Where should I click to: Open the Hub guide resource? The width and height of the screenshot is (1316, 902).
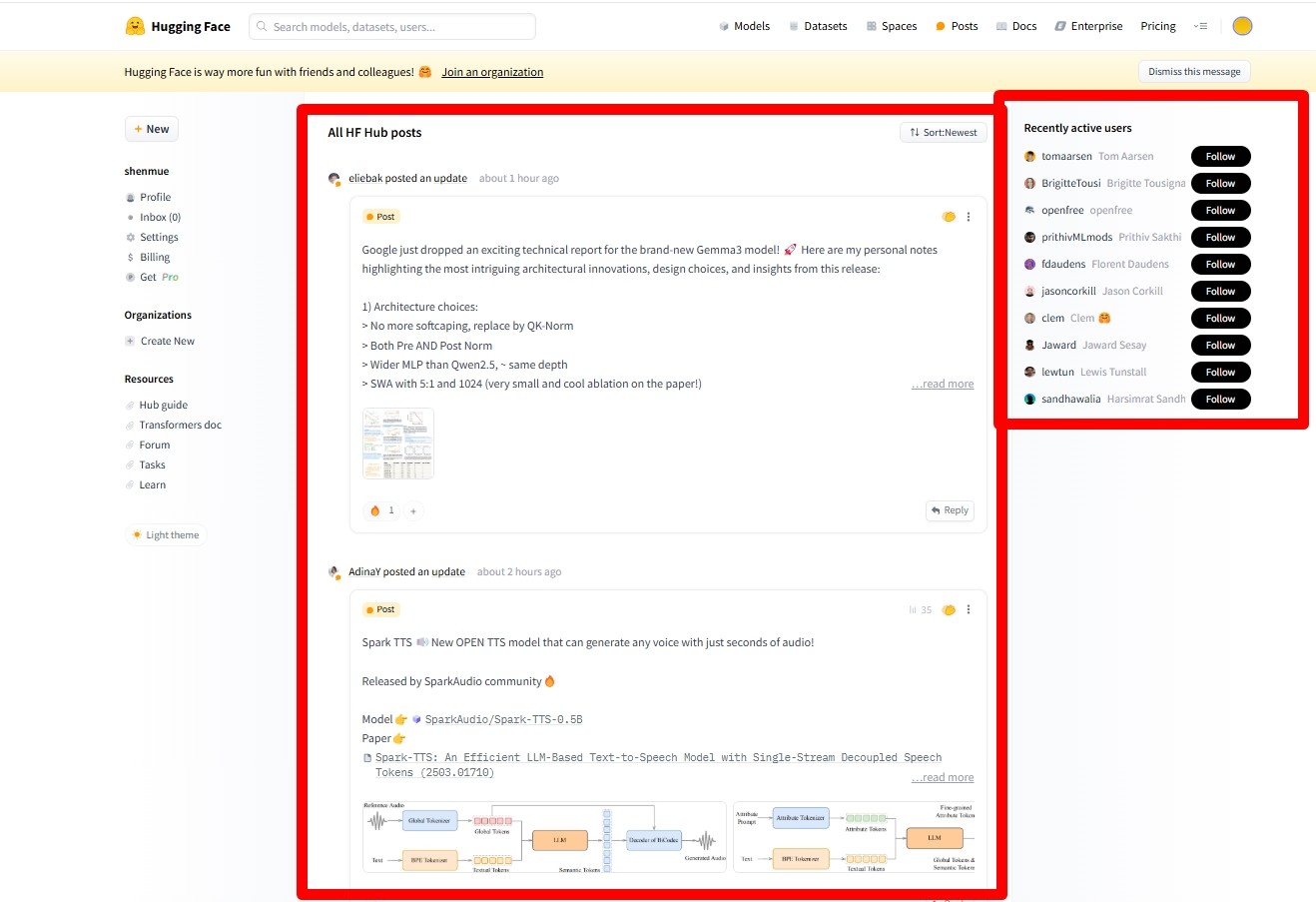[x=157, y=406]
